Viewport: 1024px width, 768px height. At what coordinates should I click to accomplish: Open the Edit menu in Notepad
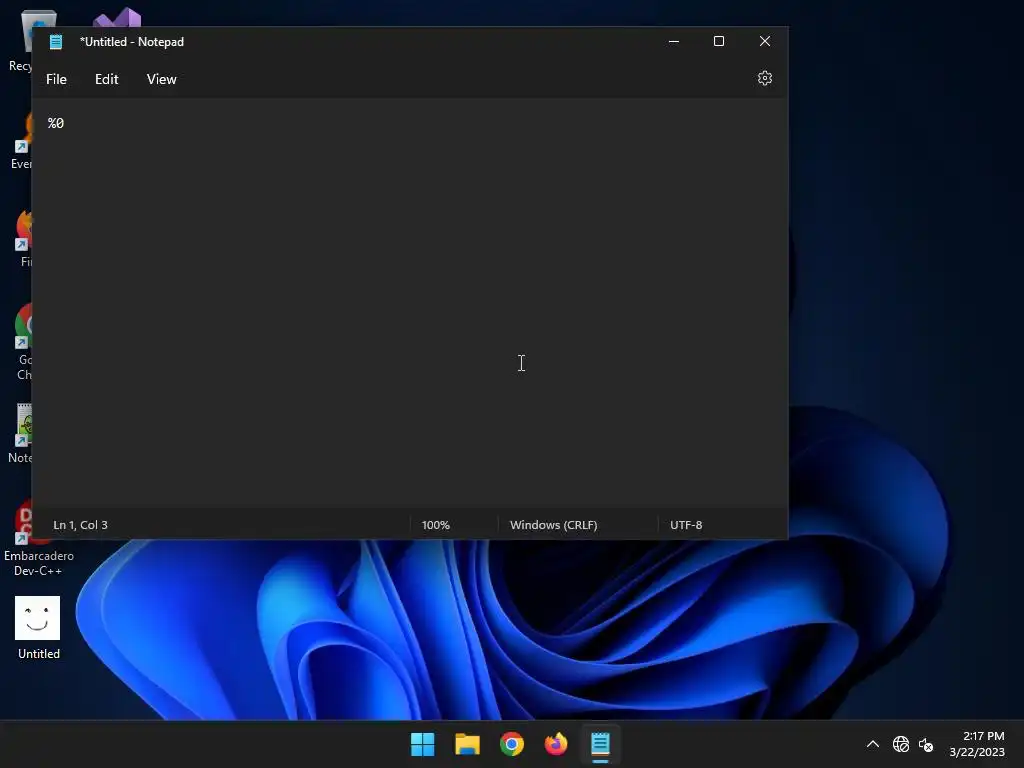pos(106,79)
